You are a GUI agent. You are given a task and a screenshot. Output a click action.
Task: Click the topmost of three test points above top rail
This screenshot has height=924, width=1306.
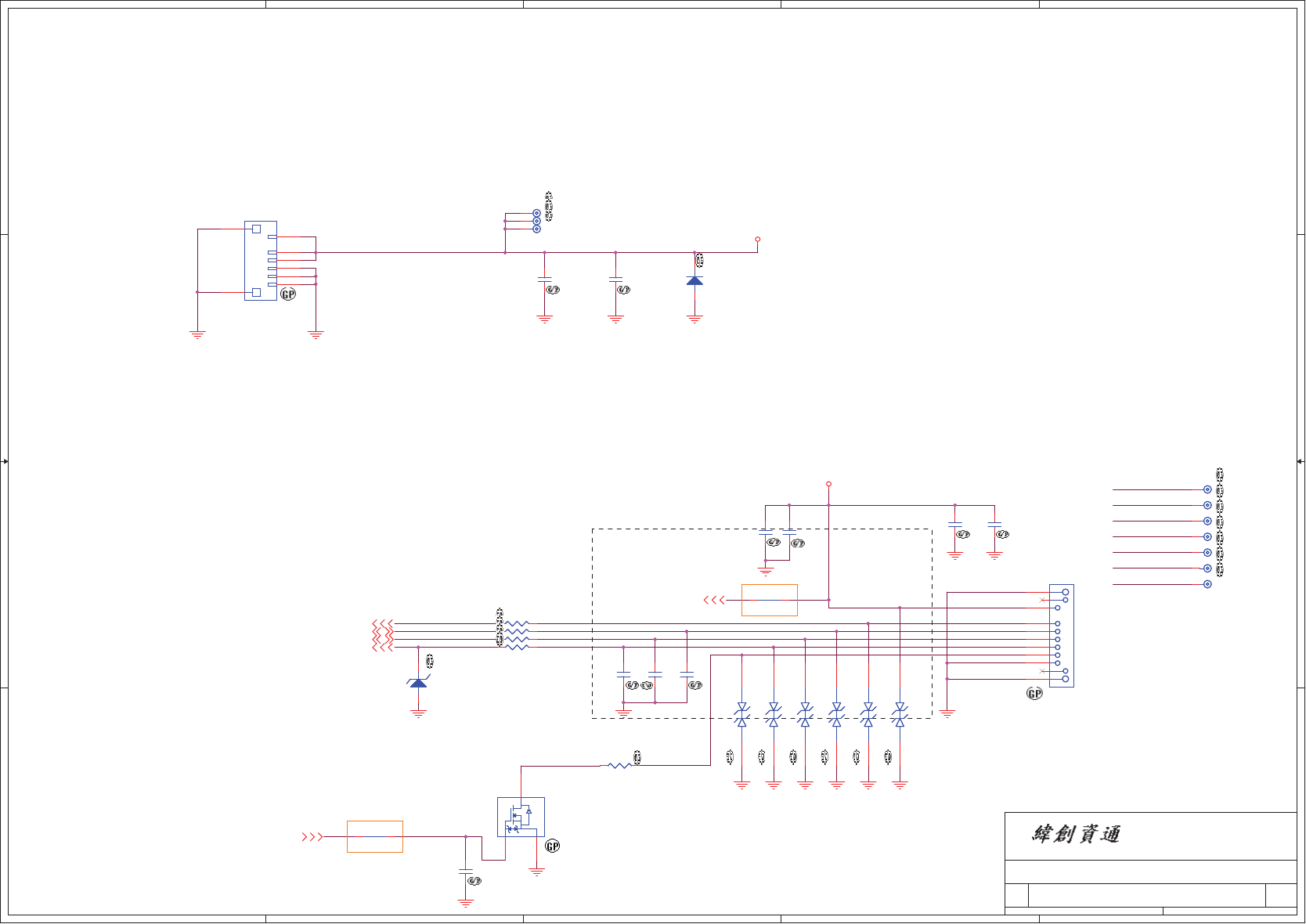point(536,213)
